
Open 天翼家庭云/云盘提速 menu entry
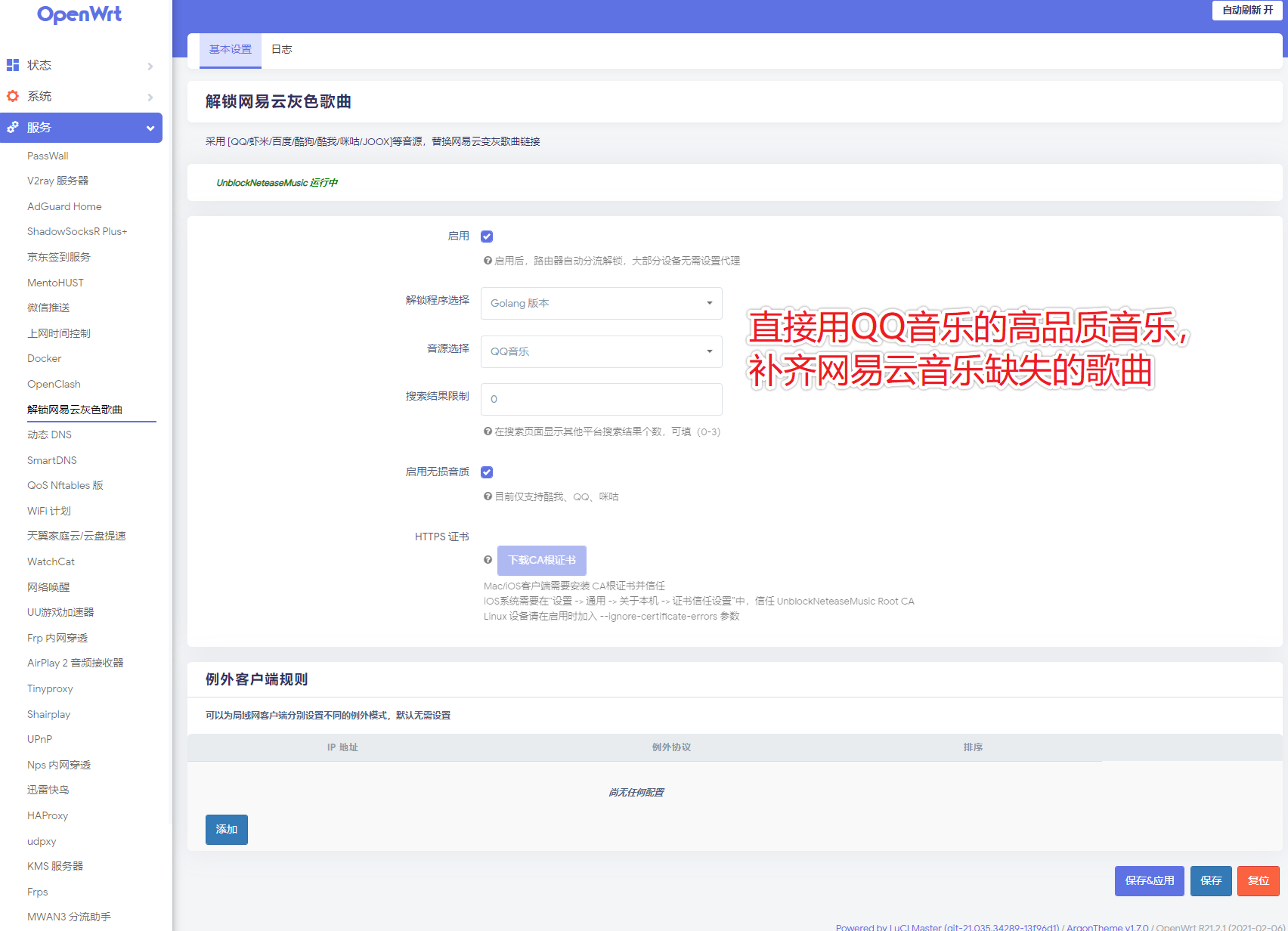tap(76, 536)
